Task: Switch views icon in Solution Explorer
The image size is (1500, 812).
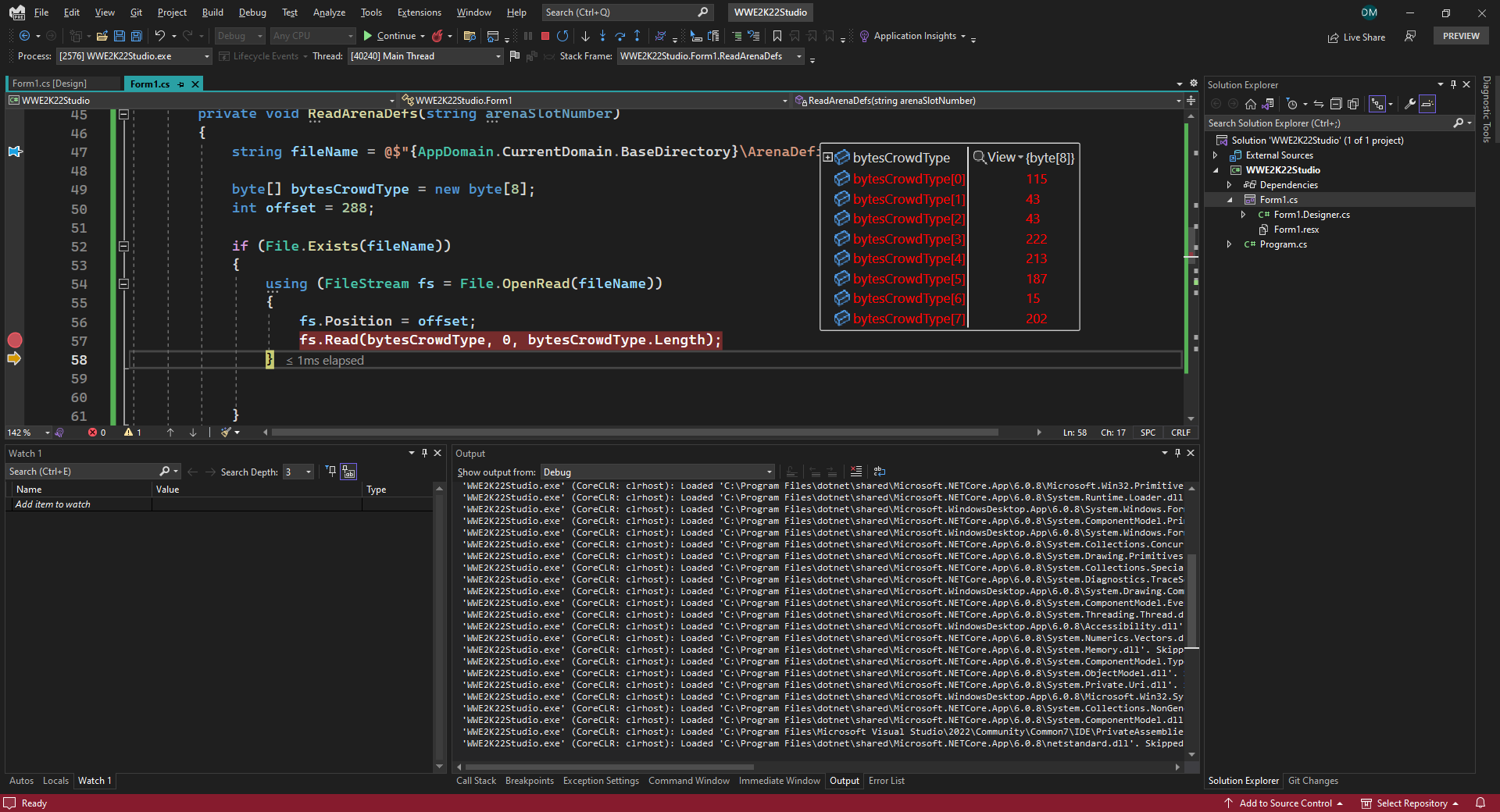Action: click(x=1268, y=104)
